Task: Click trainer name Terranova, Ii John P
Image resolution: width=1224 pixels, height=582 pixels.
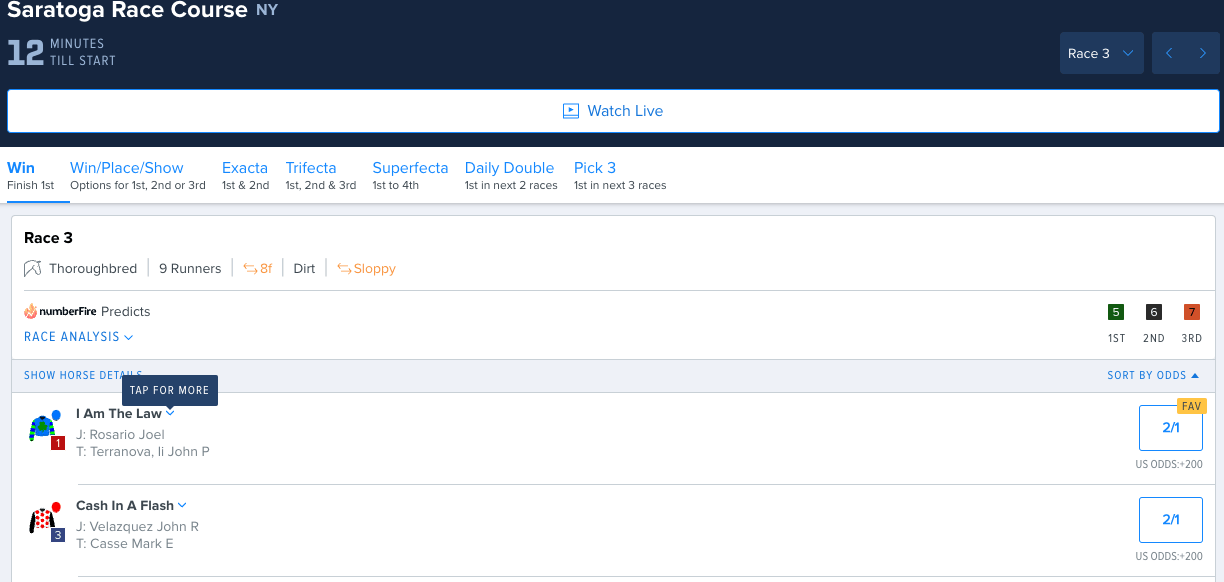Action: (x=143, y=452)
